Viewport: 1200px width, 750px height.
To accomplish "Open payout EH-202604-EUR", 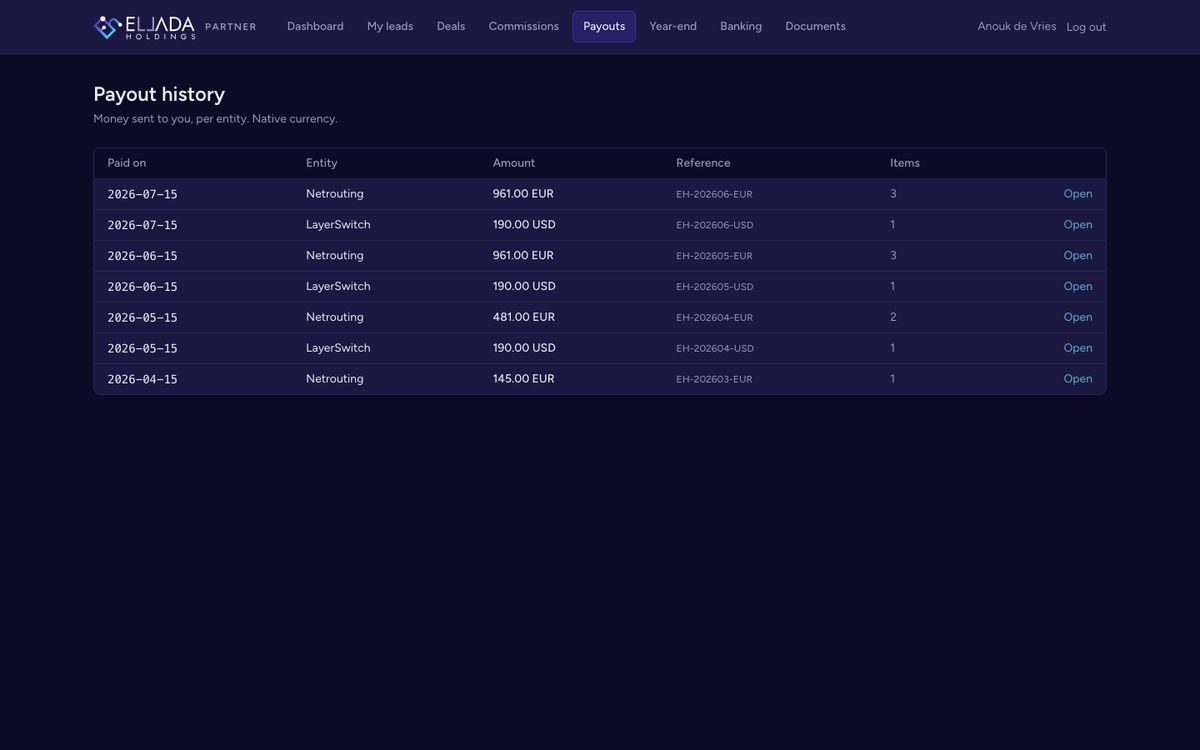I will point(1078,318).
